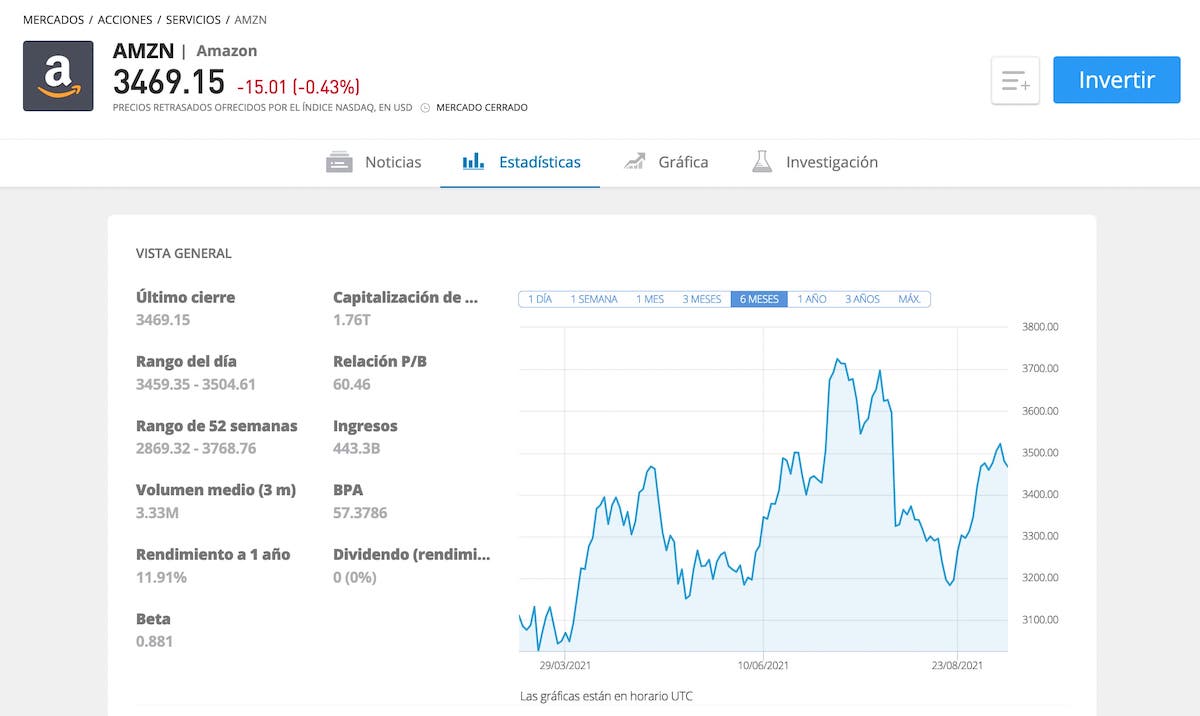Select the 1 SEMANA chart range
This screenshot has width=1200, height=716.
pyautogui.click(x=594, y=298)
